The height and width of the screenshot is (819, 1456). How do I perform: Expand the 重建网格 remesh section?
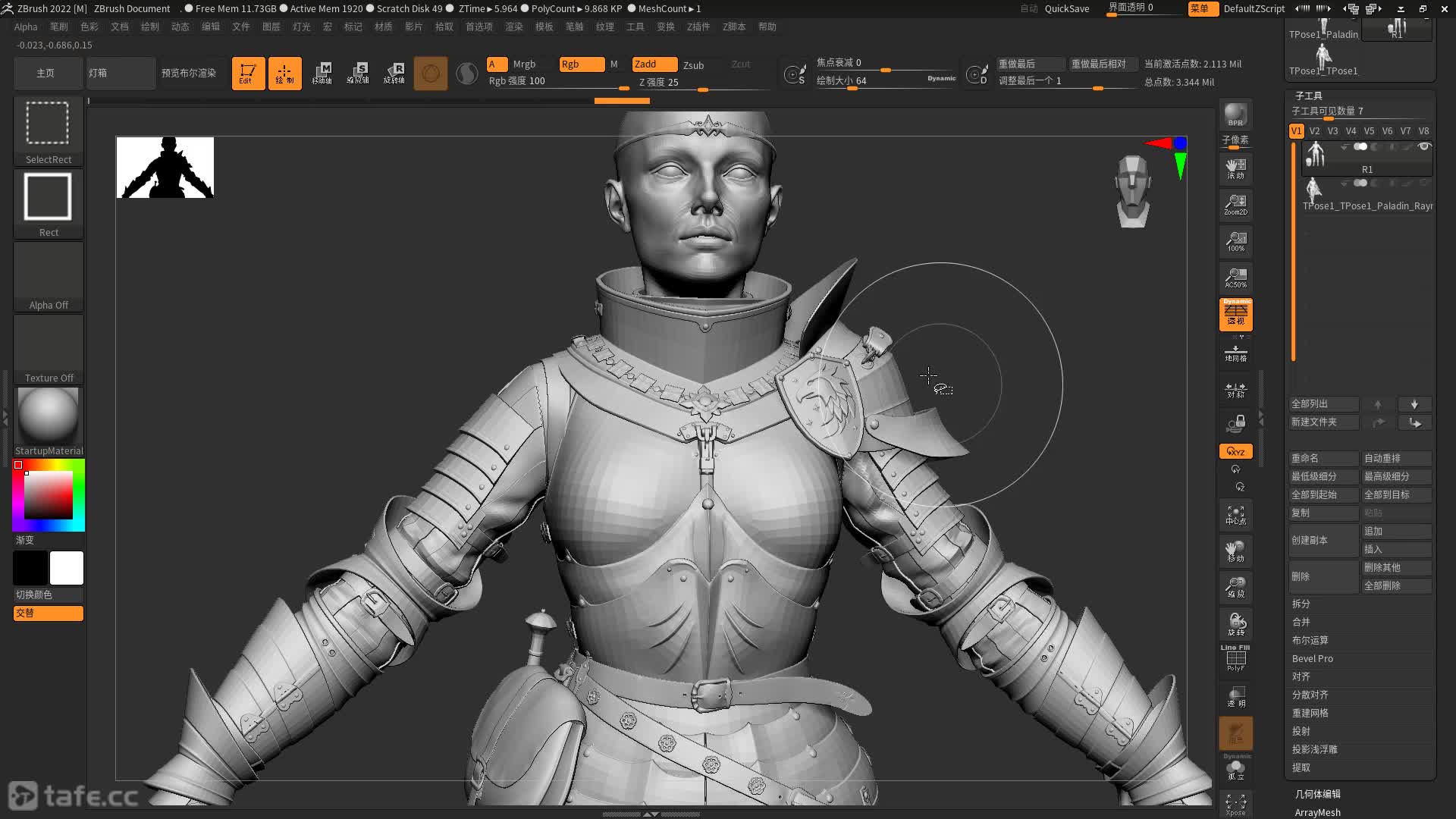1310,713
